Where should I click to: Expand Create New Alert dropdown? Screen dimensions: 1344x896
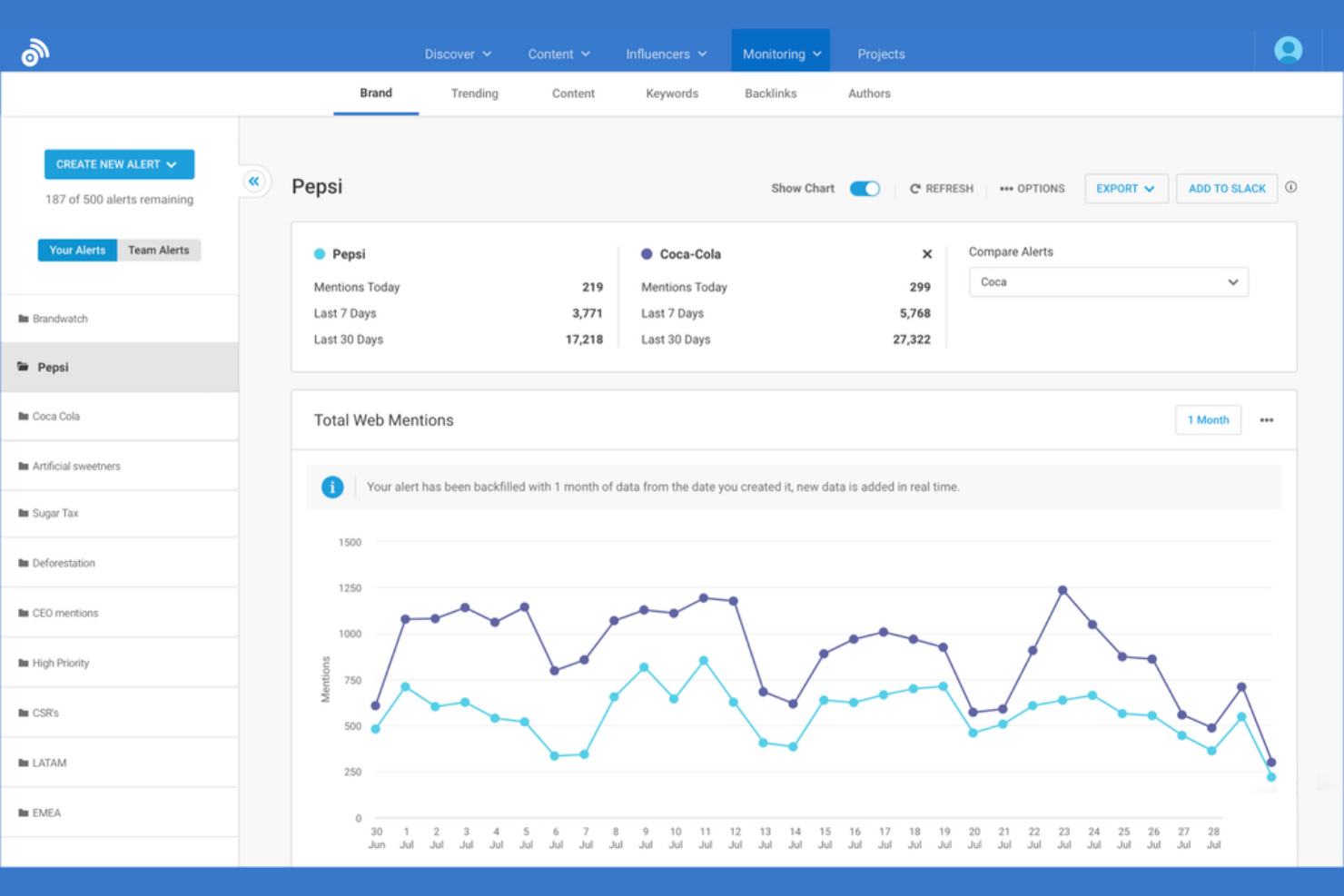point(119,164)
